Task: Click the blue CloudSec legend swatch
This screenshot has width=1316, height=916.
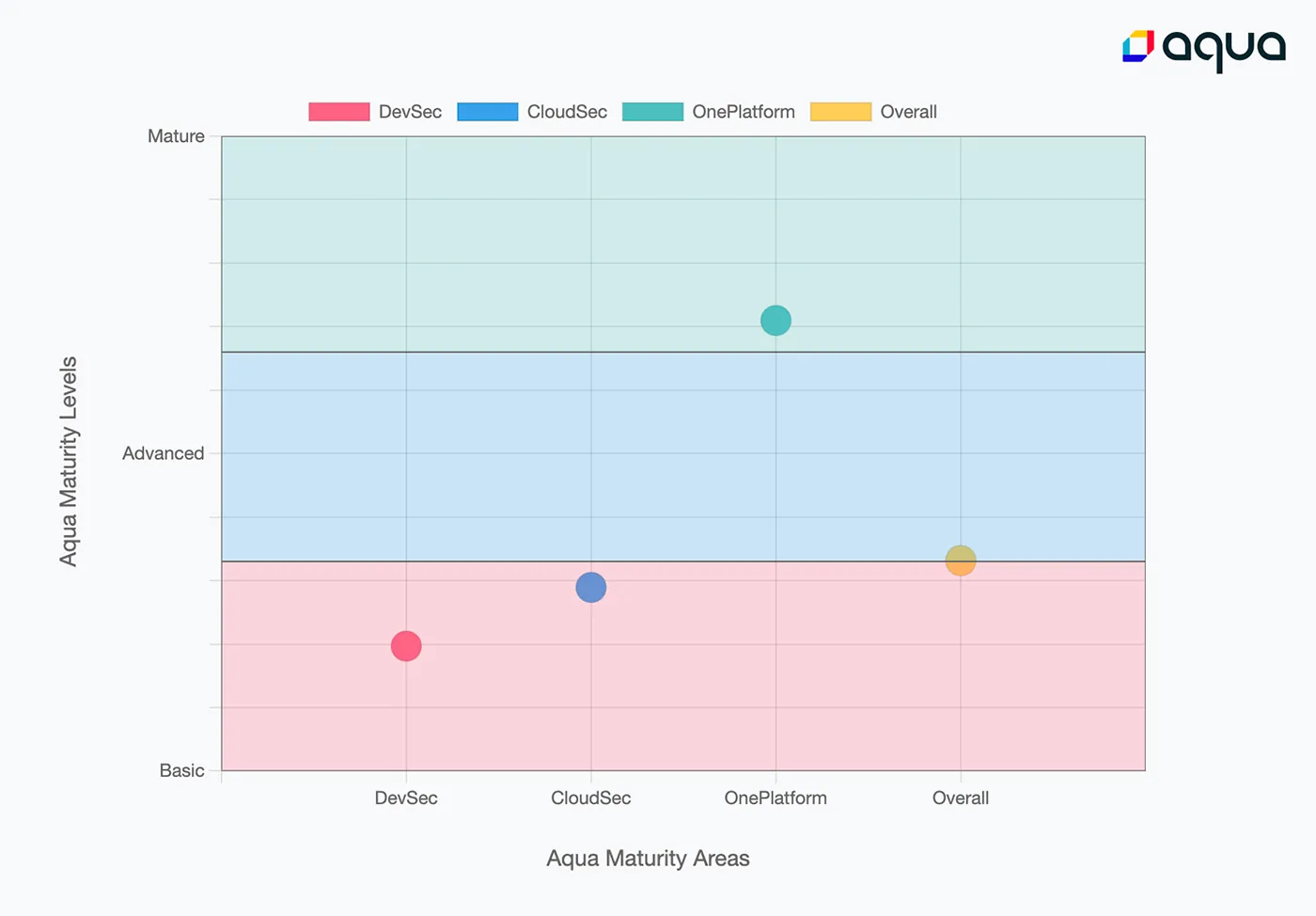Action: click(488, 112)
